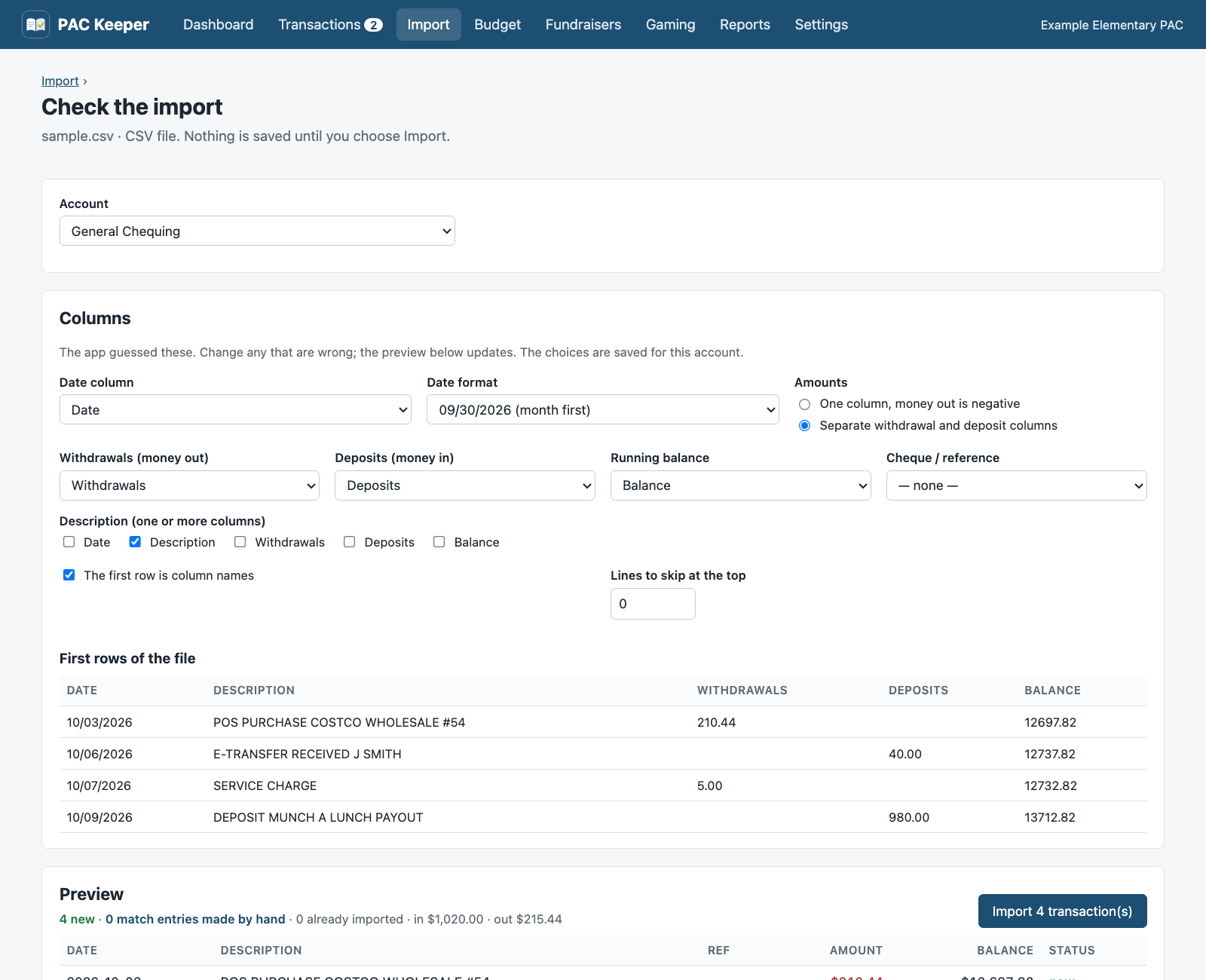Check the Balance description checkbox
1206x980 pixels.
(x=439, y=542)
